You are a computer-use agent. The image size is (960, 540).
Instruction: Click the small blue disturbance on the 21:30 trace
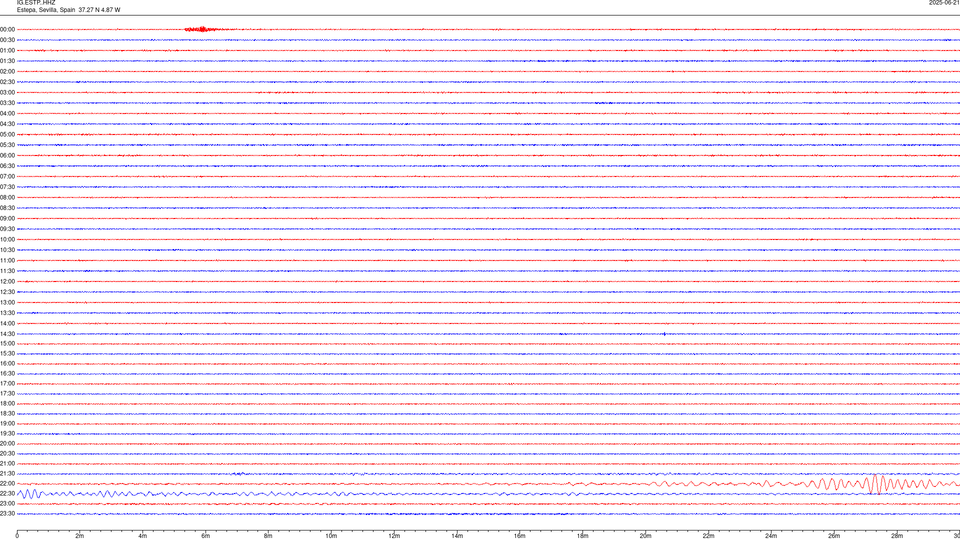coord(240,474)
